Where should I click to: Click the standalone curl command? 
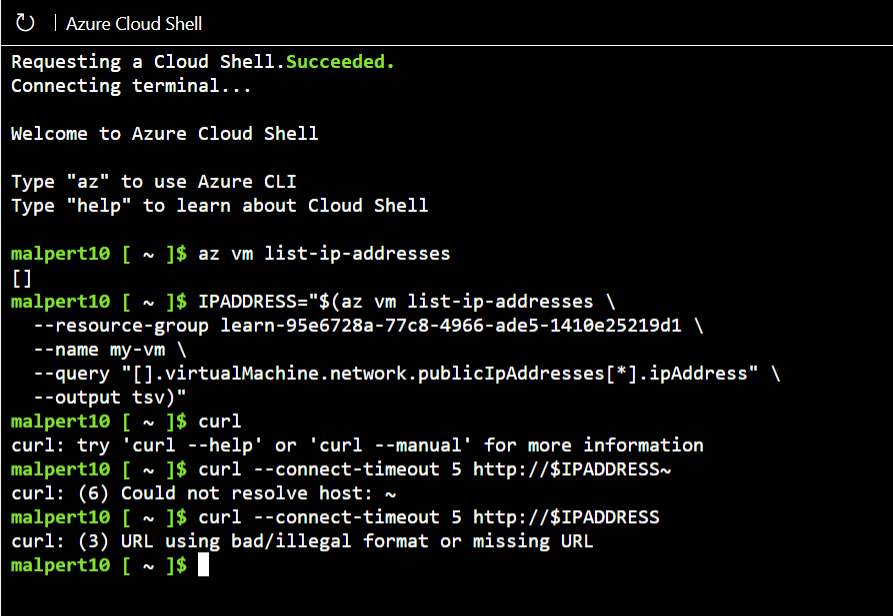[219, 421]
